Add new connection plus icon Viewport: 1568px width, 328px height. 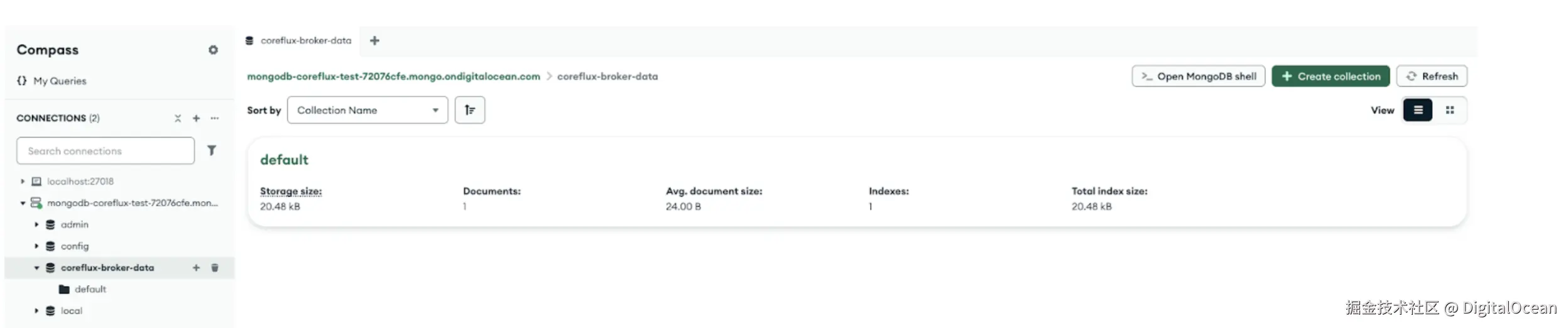[x=196, y=118]
